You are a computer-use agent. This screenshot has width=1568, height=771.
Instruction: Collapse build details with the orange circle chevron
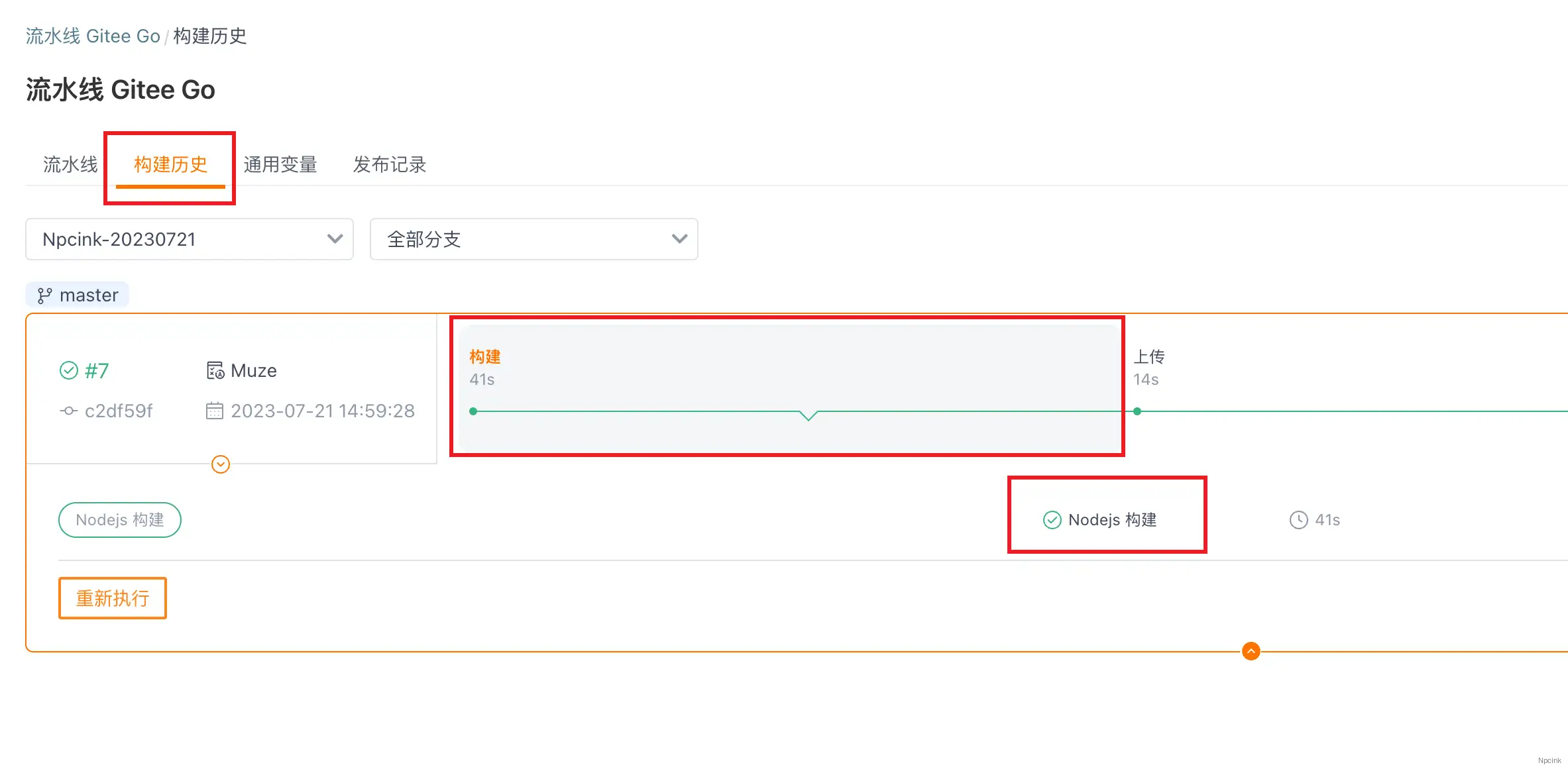pos(221,464)
